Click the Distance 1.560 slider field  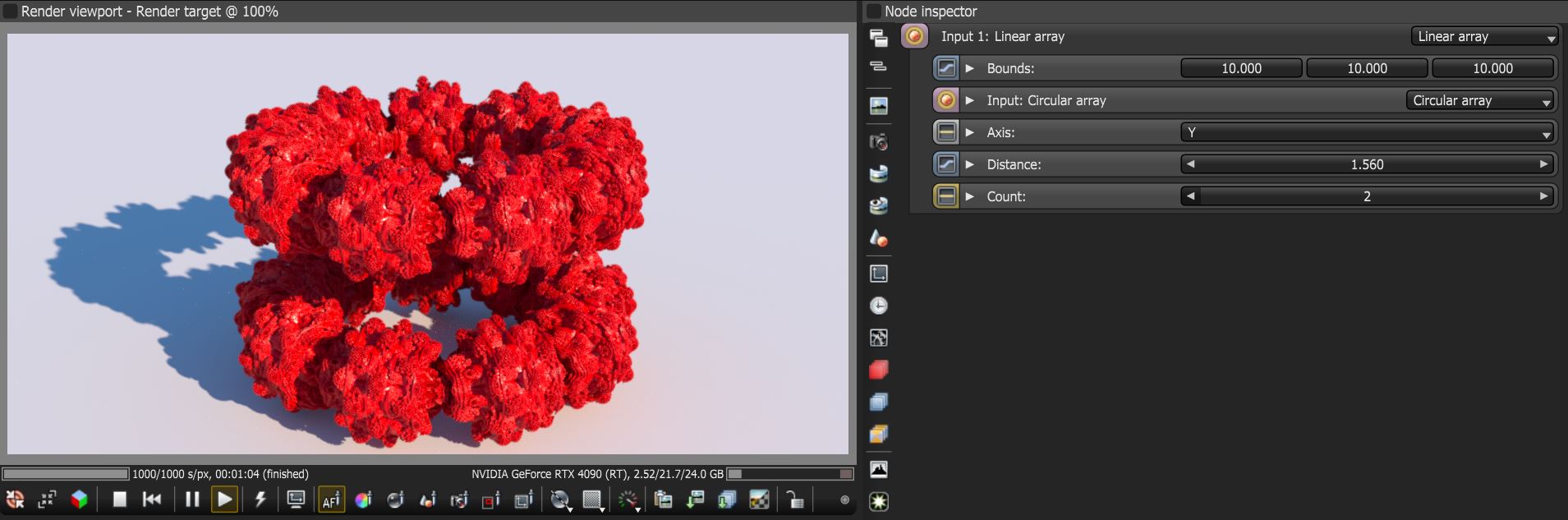[1368, 164]
